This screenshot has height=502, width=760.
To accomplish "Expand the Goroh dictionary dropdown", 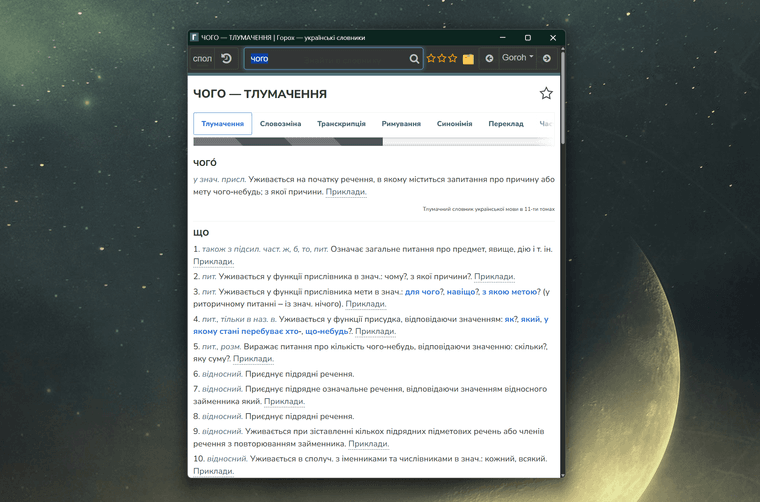I will point(517,59).
